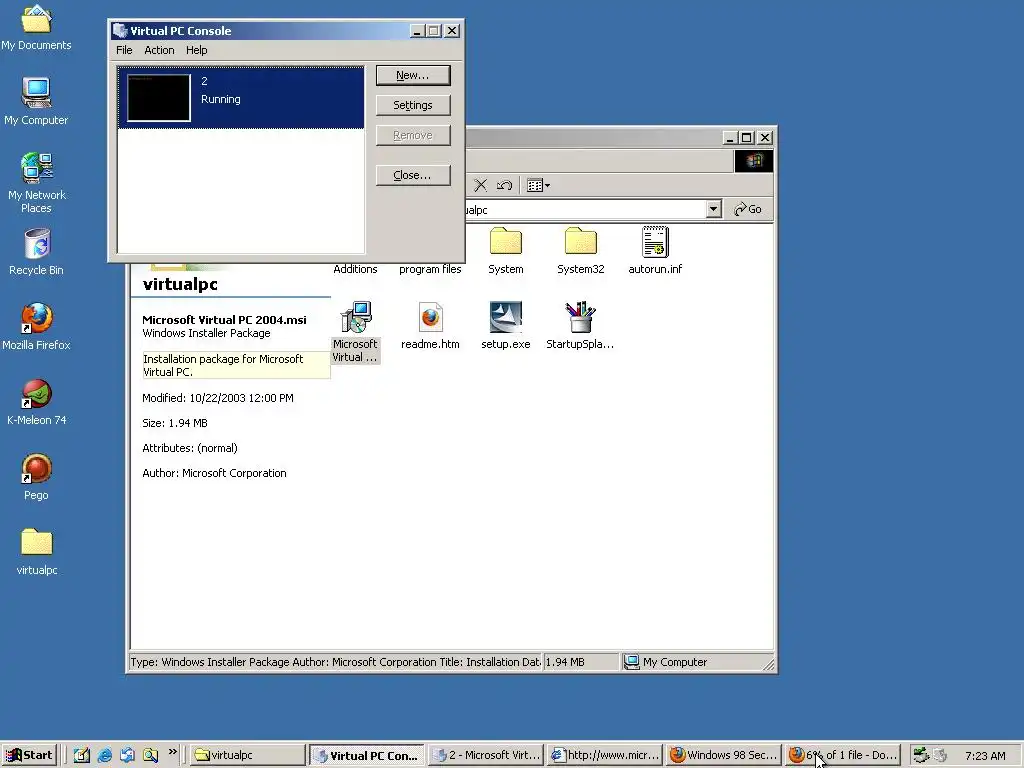This screenshot has width=1024, height=768.
Task: Select the running virtual machine thumbnail
Action: (x=159, y=98)
